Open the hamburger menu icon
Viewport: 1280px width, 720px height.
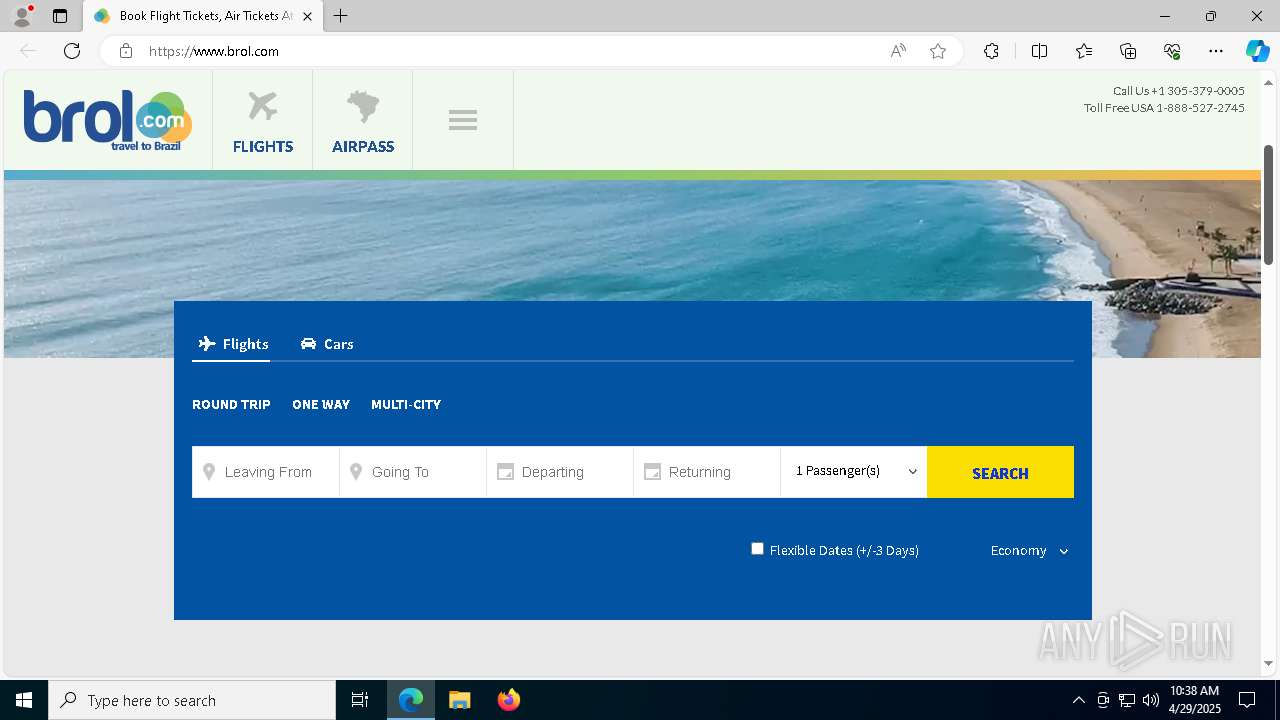[x=463, y=121]
